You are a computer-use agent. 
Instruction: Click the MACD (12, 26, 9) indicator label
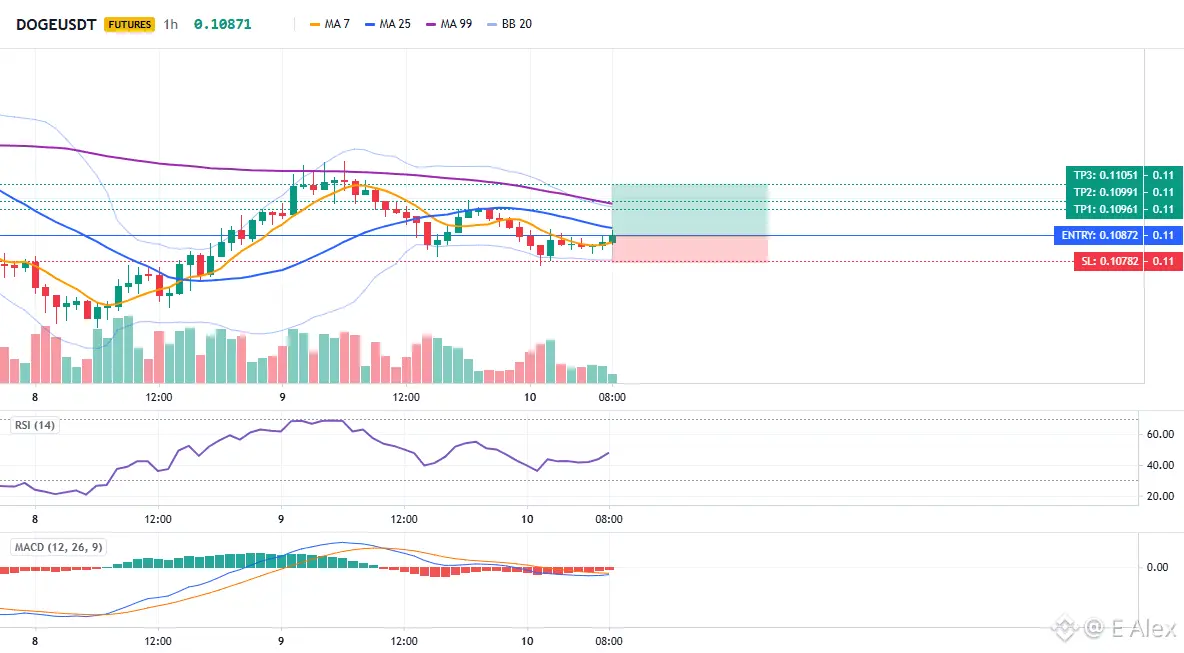pos(58,547)
